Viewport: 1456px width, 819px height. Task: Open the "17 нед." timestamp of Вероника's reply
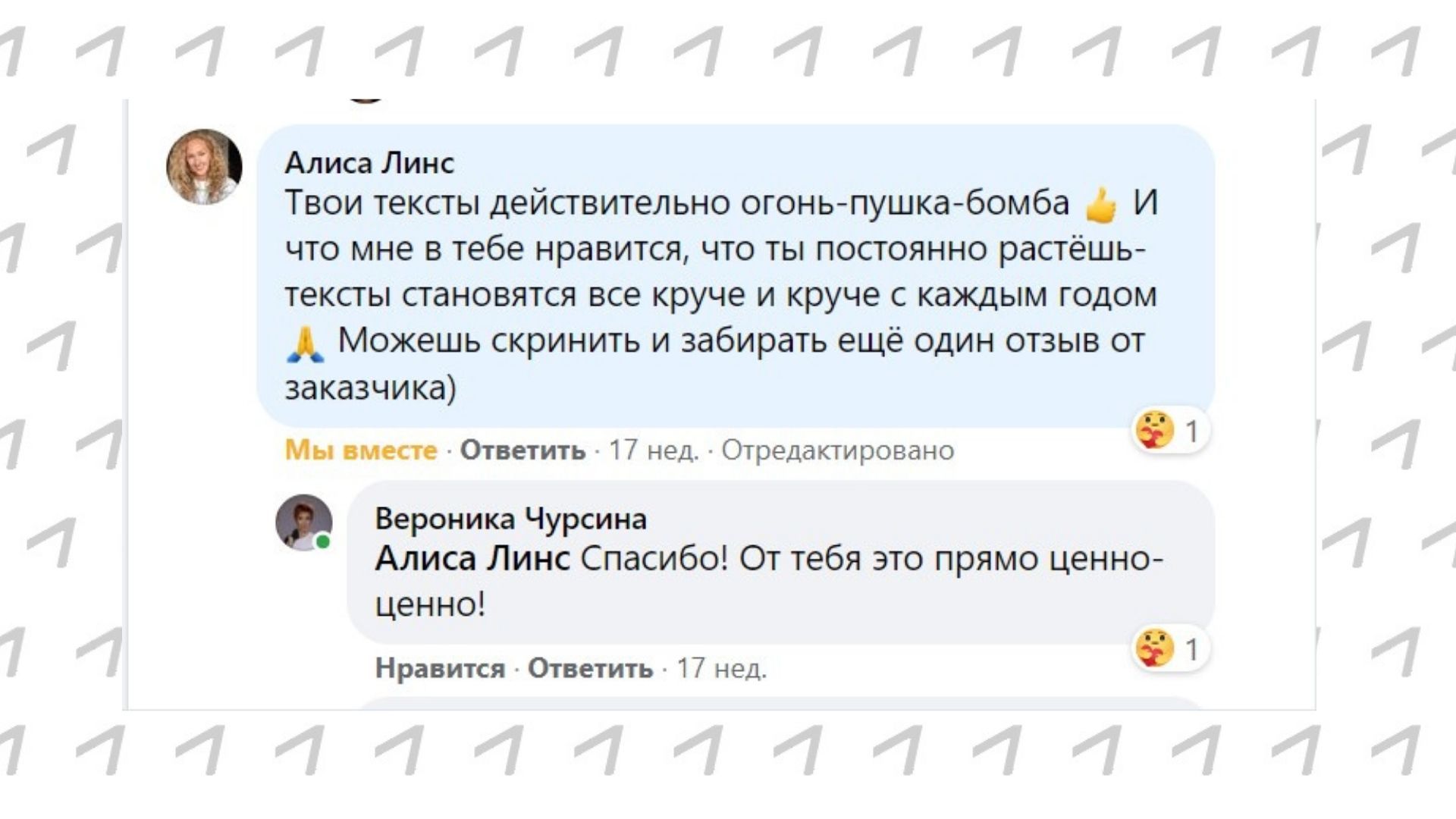[721, 668]
